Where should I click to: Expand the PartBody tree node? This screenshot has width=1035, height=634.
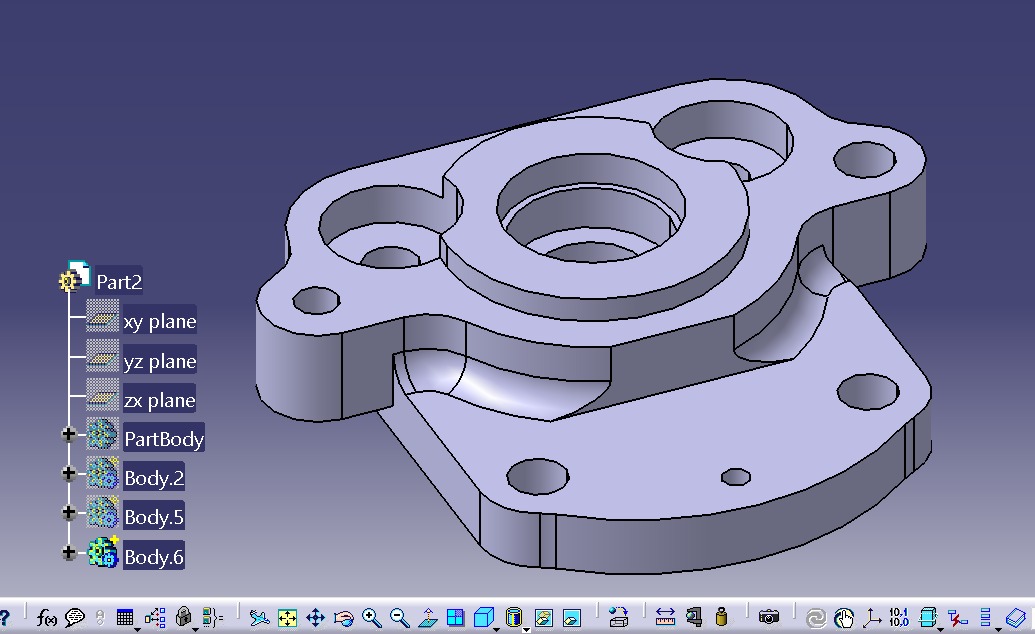69,434
